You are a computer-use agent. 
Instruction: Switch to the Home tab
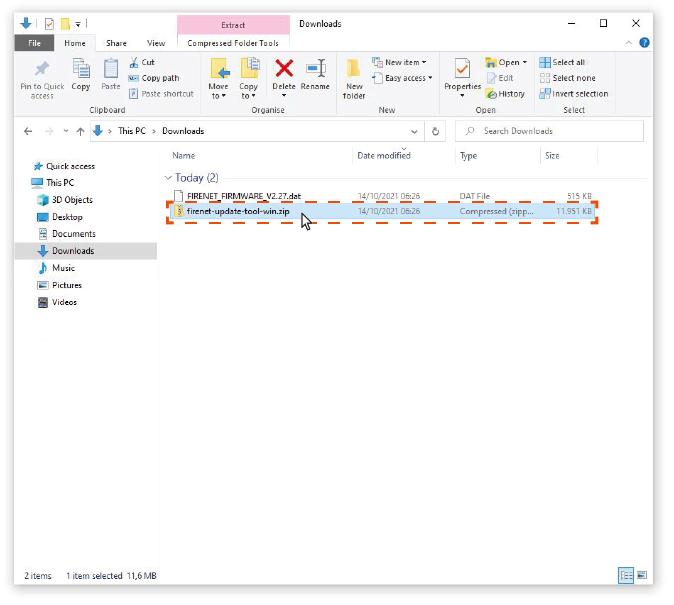click(x=75, y=43)
